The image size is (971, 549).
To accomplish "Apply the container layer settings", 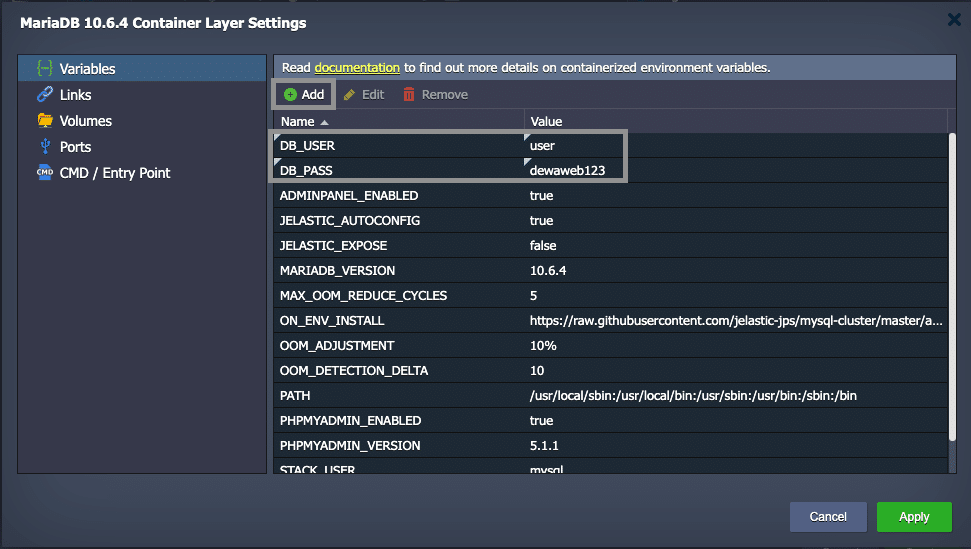I will pos(914,517).
